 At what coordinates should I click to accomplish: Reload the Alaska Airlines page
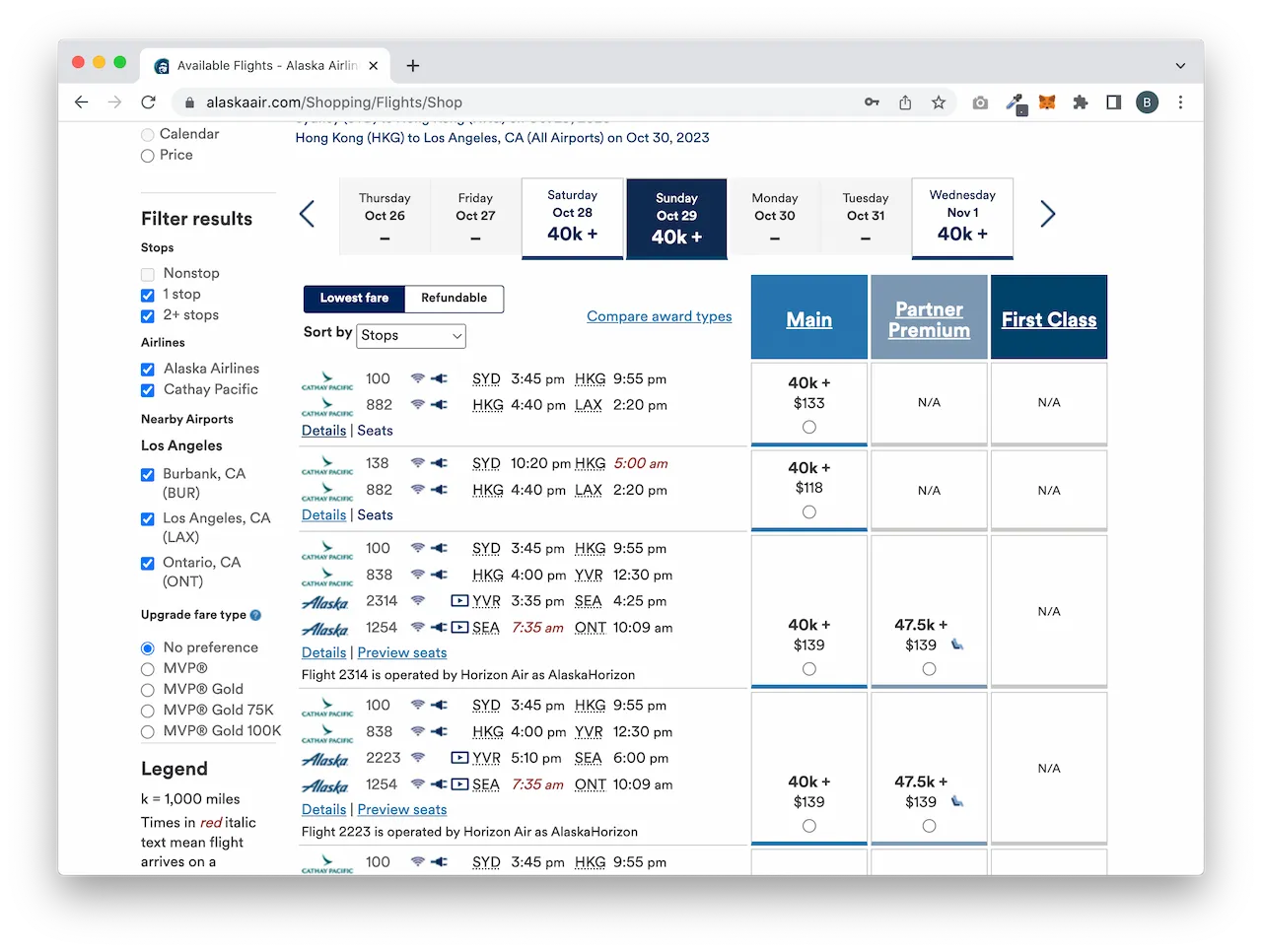(x=148, y=102)
